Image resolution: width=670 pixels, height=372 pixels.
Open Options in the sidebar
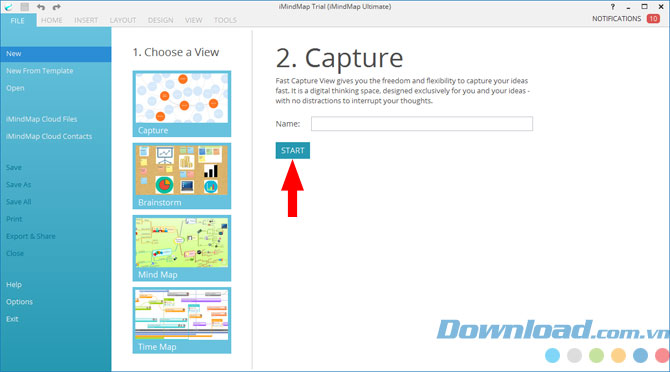[19, 302]
